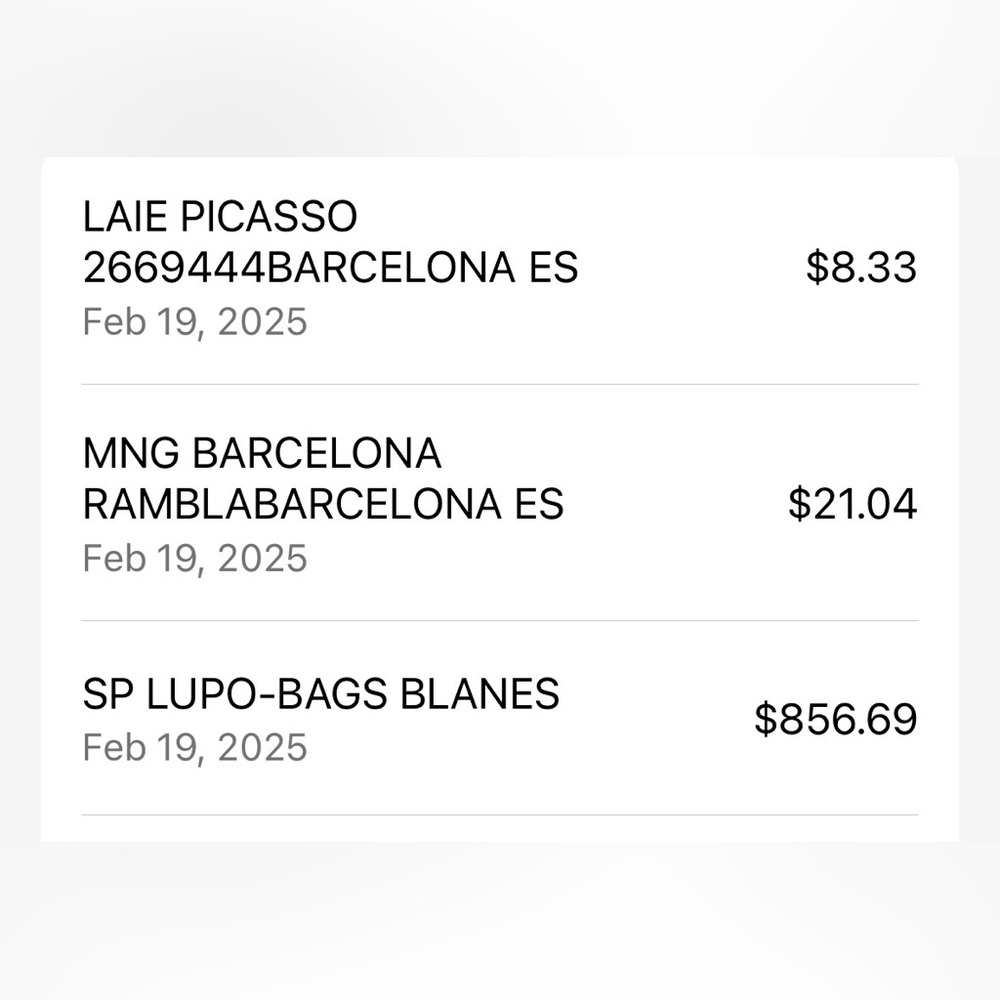
Task: Click the RAMBLABARCELONA ES location line
Action: (x=323, y=504)
